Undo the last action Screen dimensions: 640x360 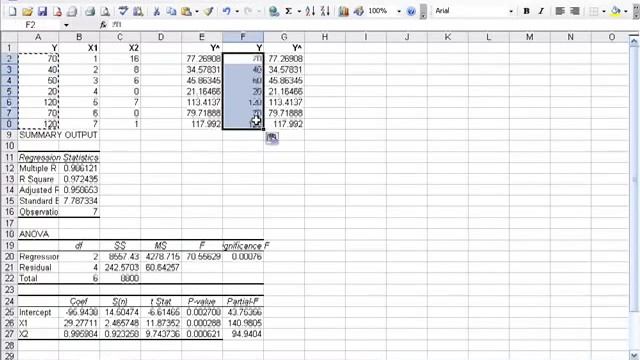(x=227, y=11)
